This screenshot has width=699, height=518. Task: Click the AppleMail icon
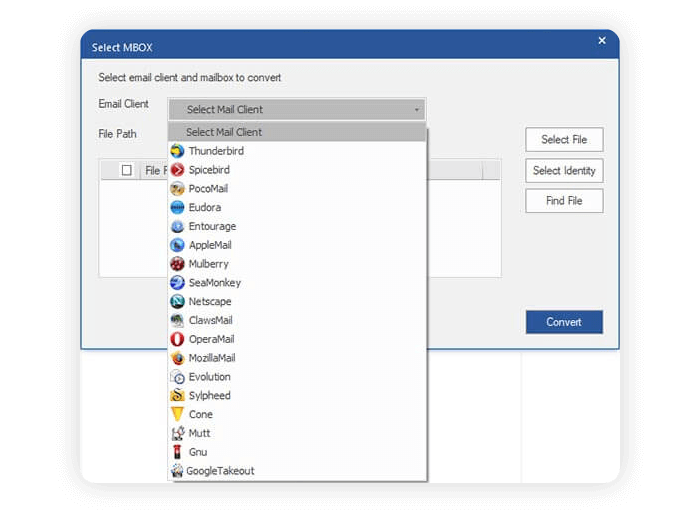(x=177, y=245)
